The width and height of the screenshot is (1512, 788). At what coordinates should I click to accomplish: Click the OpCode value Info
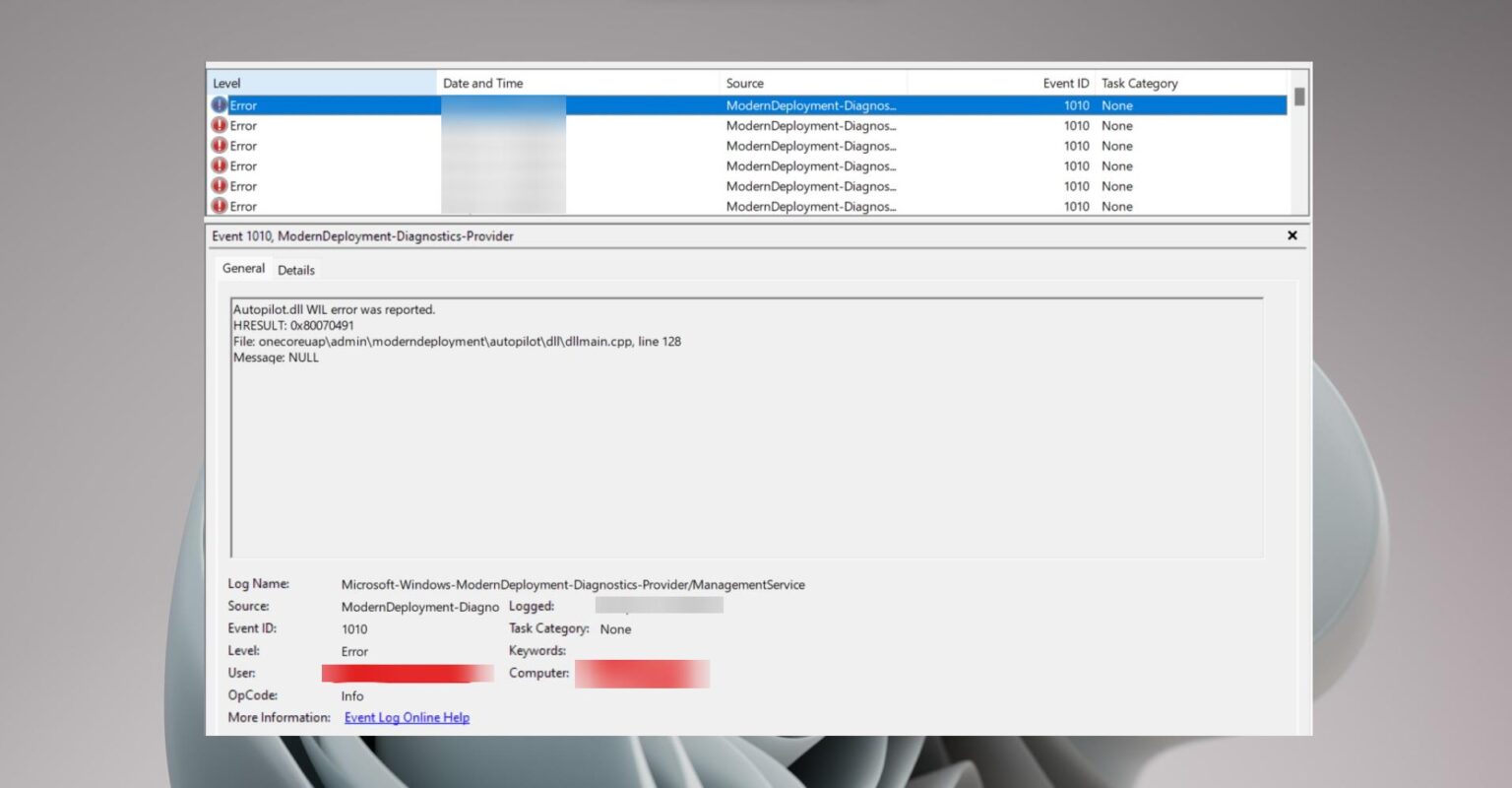pos(352,695)
